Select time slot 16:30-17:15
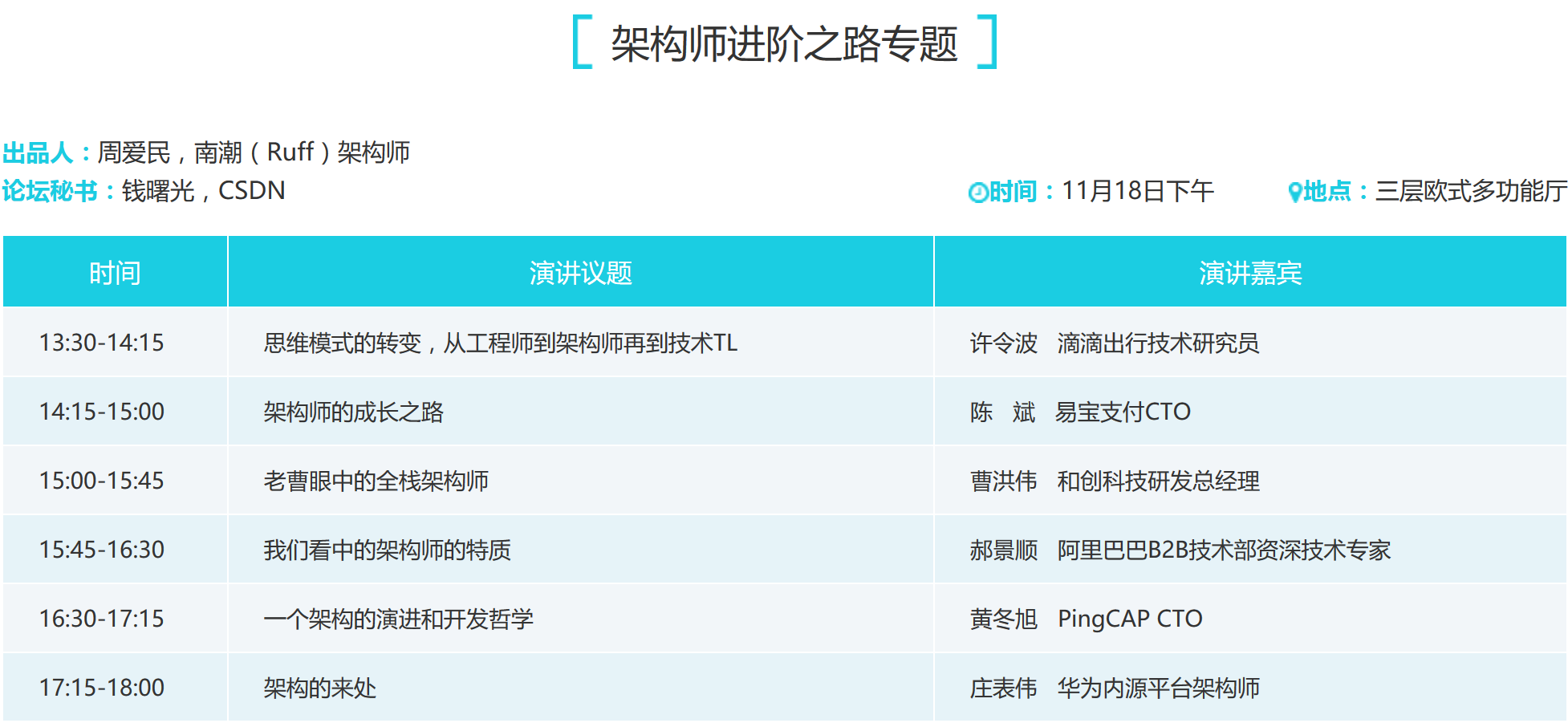 [102, 619]
